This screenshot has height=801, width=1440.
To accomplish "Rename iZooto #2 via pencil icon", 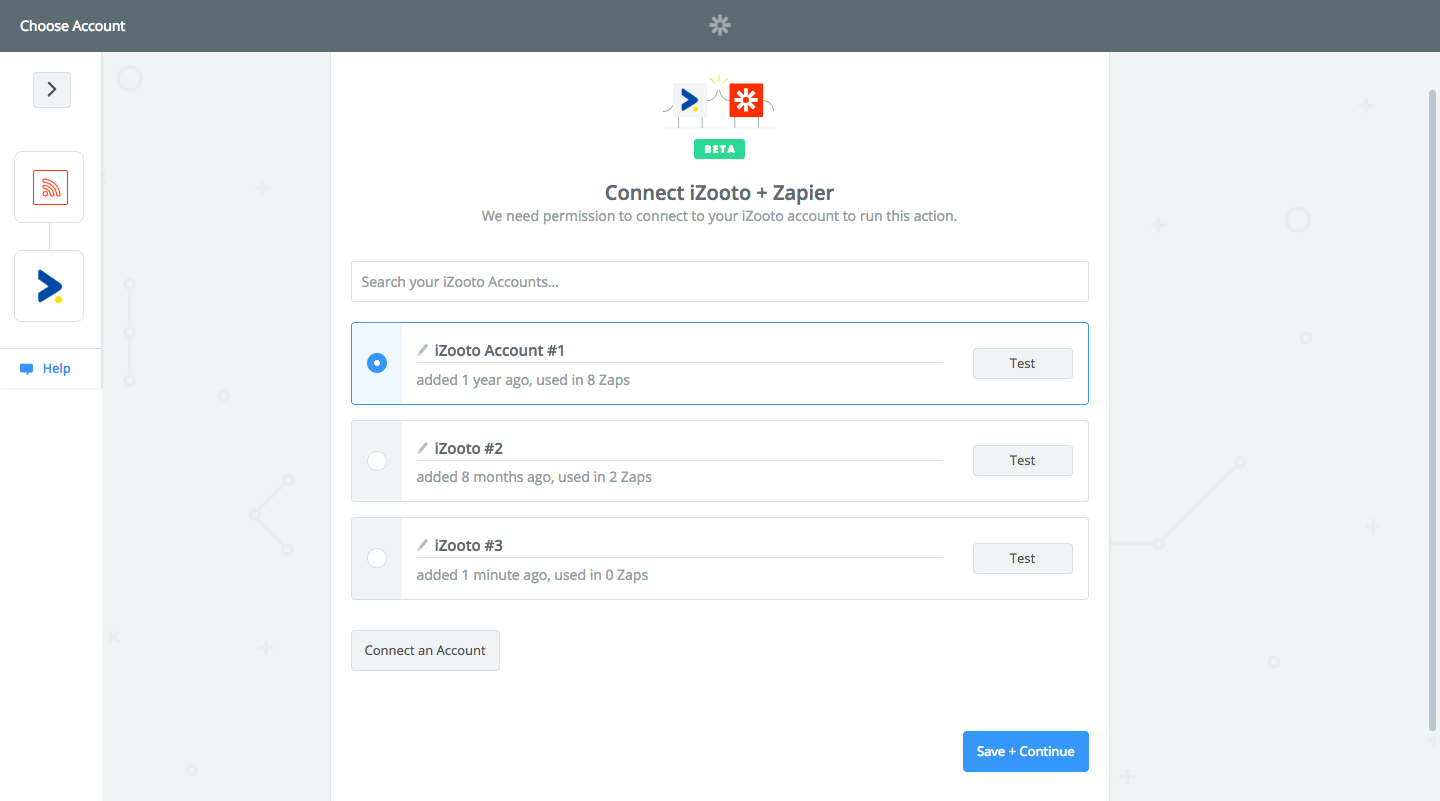I will click(423, 448).
